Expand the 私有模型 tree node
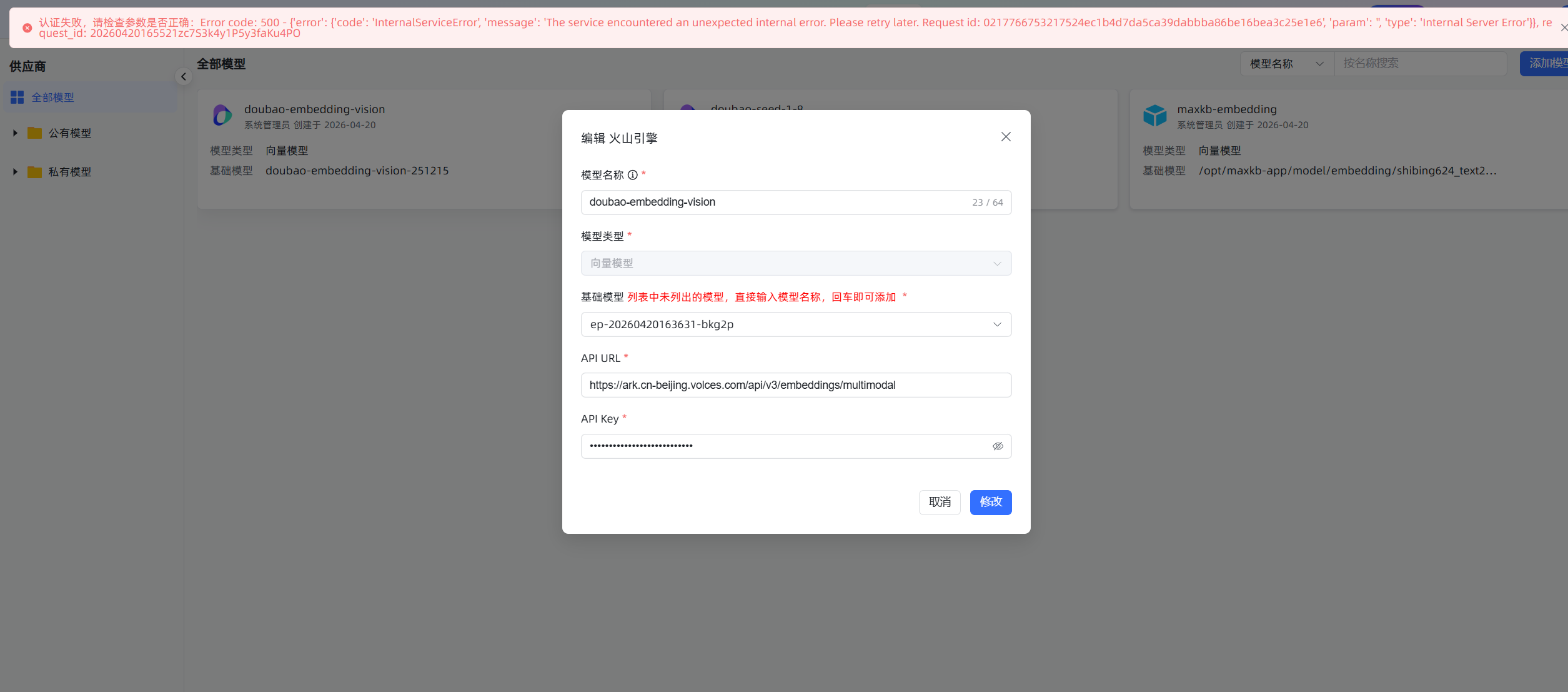 click(15, 172)
